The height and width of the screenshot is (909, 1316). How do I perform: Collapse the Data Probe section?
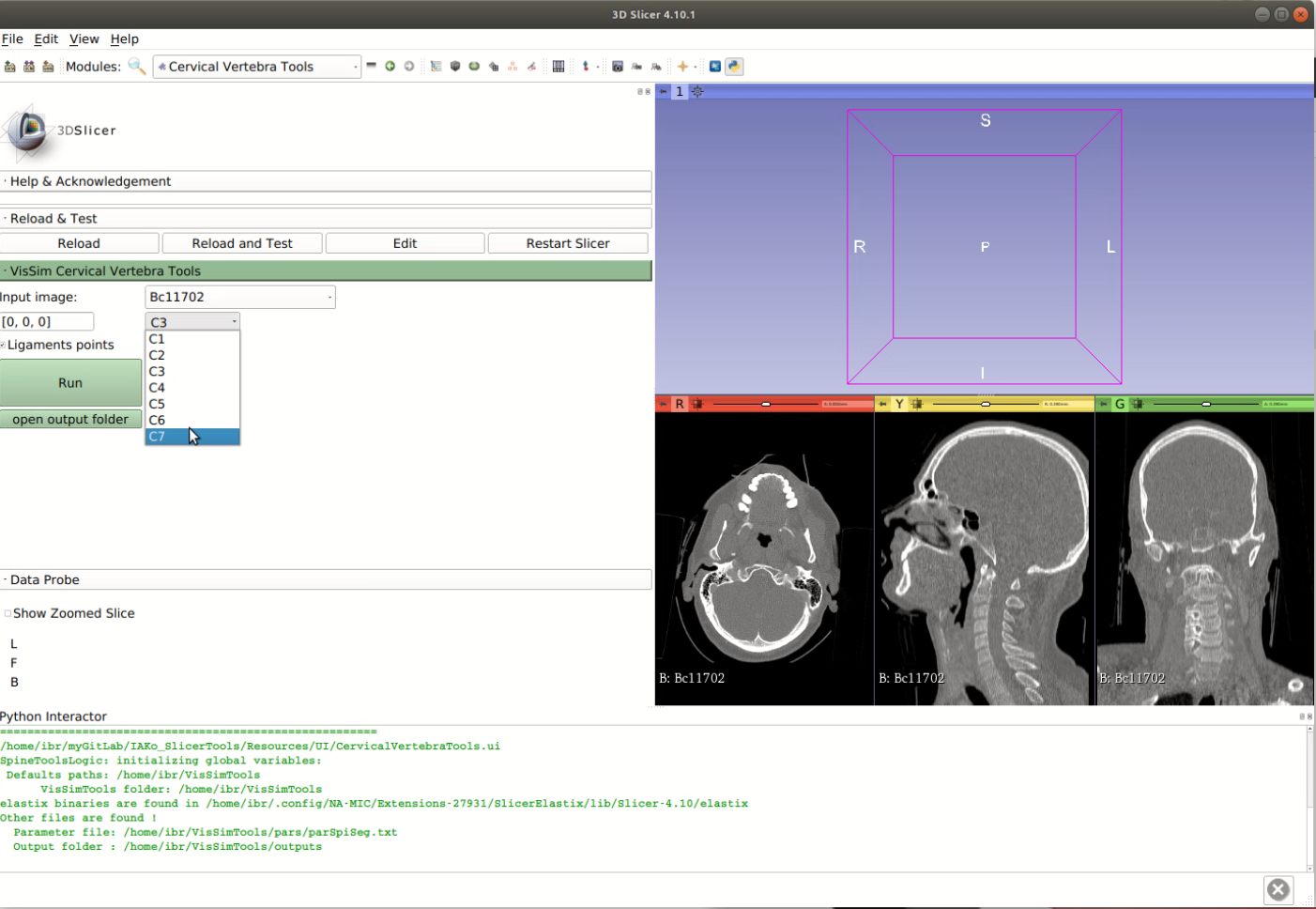(44, 579)
